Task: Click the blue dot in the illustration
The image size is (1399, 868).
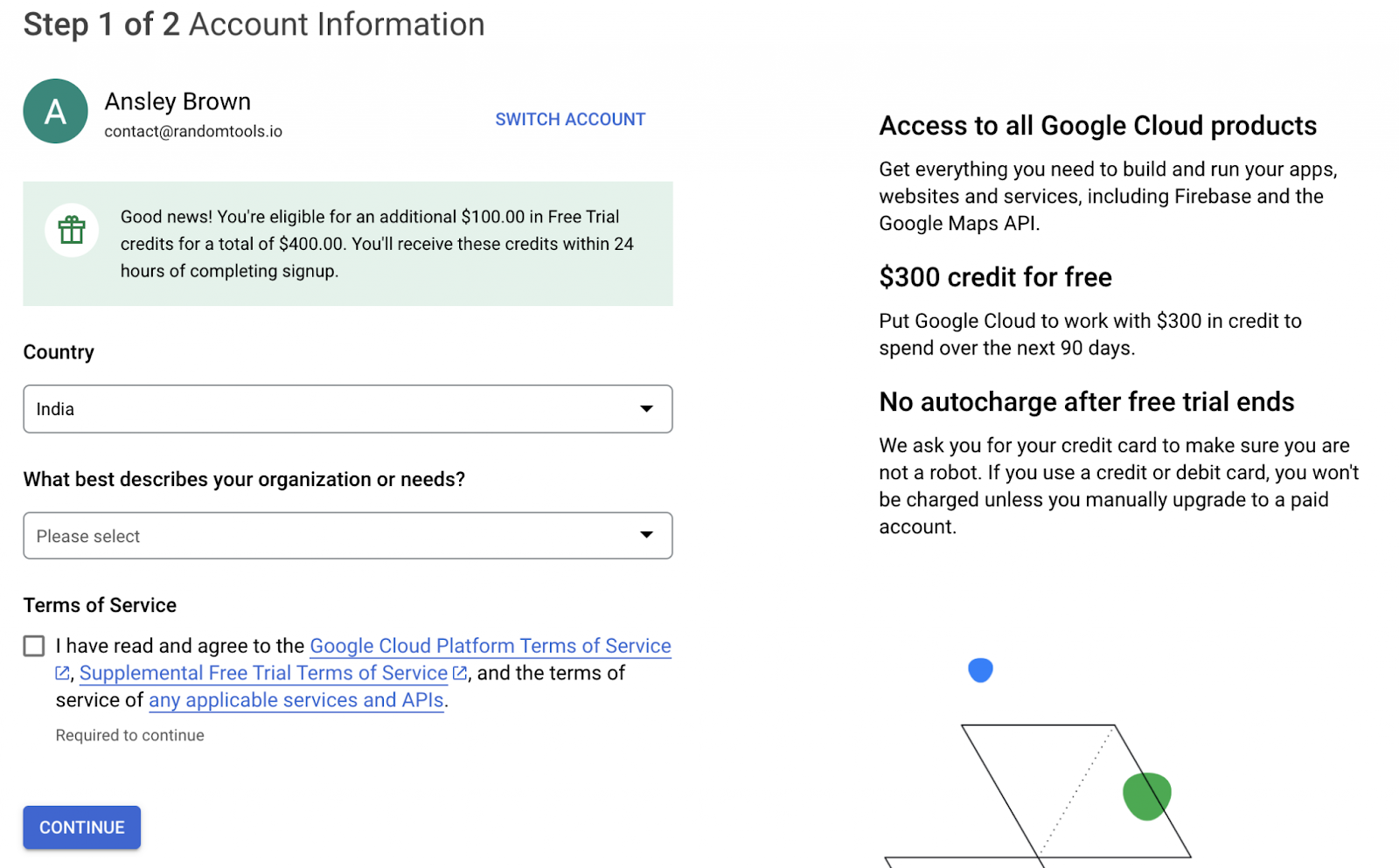Action: tap(980, 670)
